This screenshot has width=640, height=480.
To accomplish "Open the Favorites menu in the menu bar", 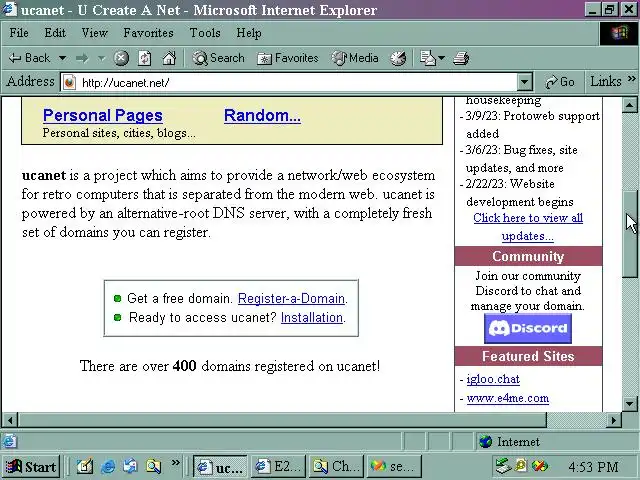I will tap(149, 33).
